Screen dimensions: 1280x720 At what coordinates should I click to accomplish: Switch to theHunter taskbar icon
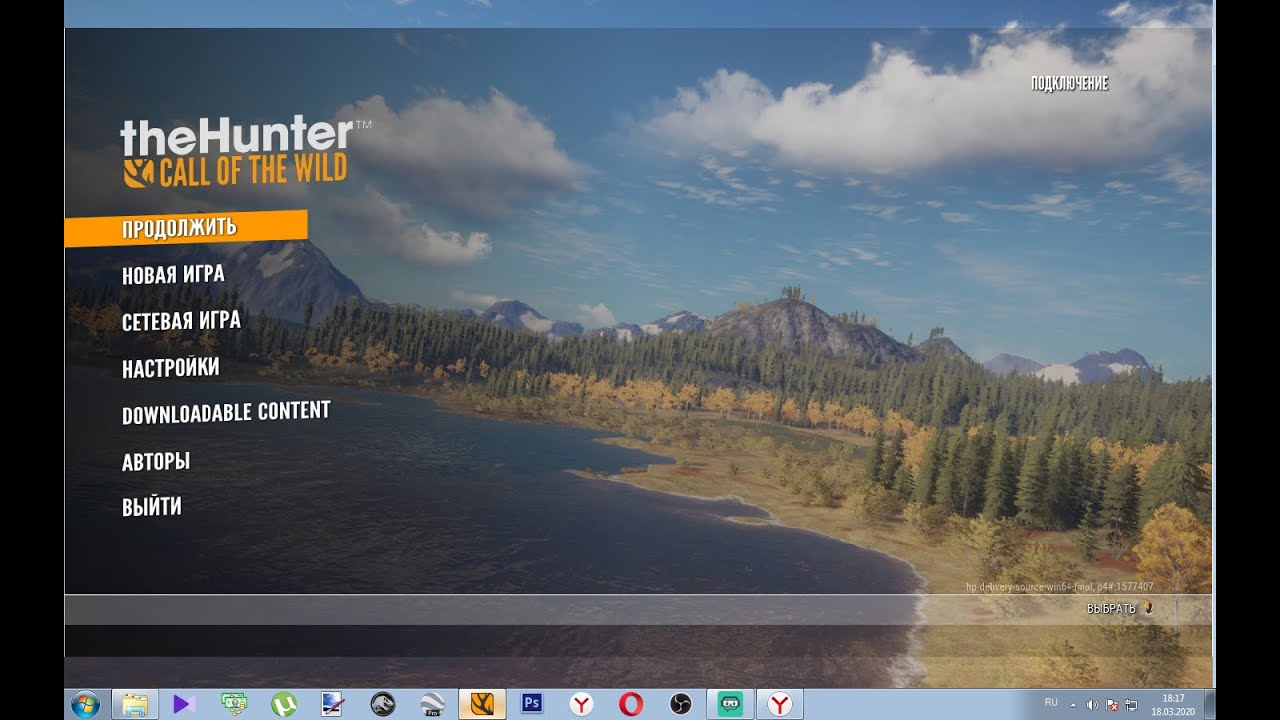point(482,704)
